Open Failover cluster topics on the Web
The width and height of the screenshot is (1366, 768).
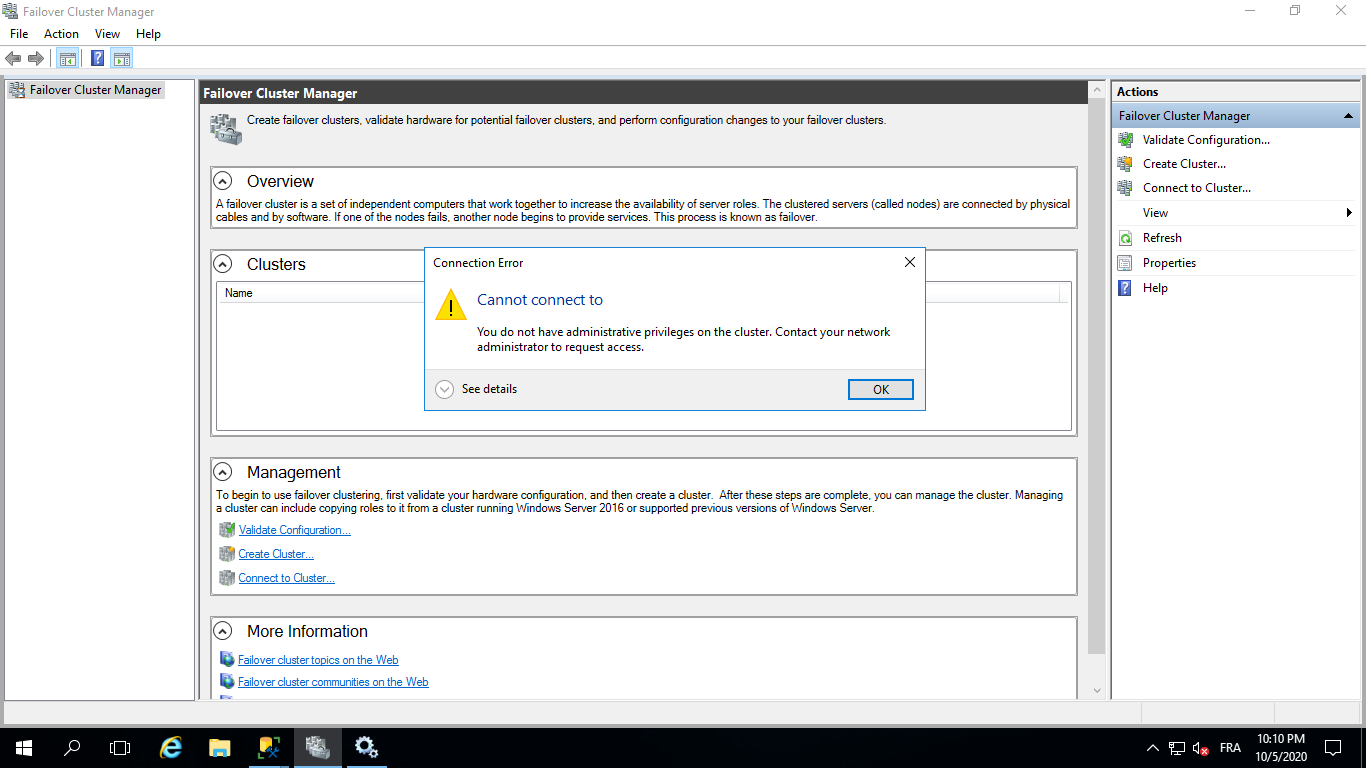(318, 660)
